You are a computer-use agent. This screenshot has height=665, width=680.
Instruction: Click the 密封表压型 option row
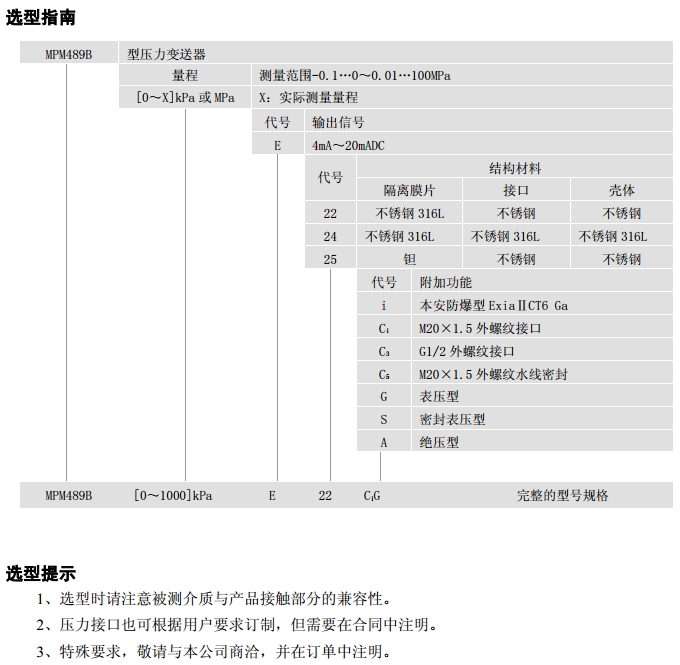452,419
